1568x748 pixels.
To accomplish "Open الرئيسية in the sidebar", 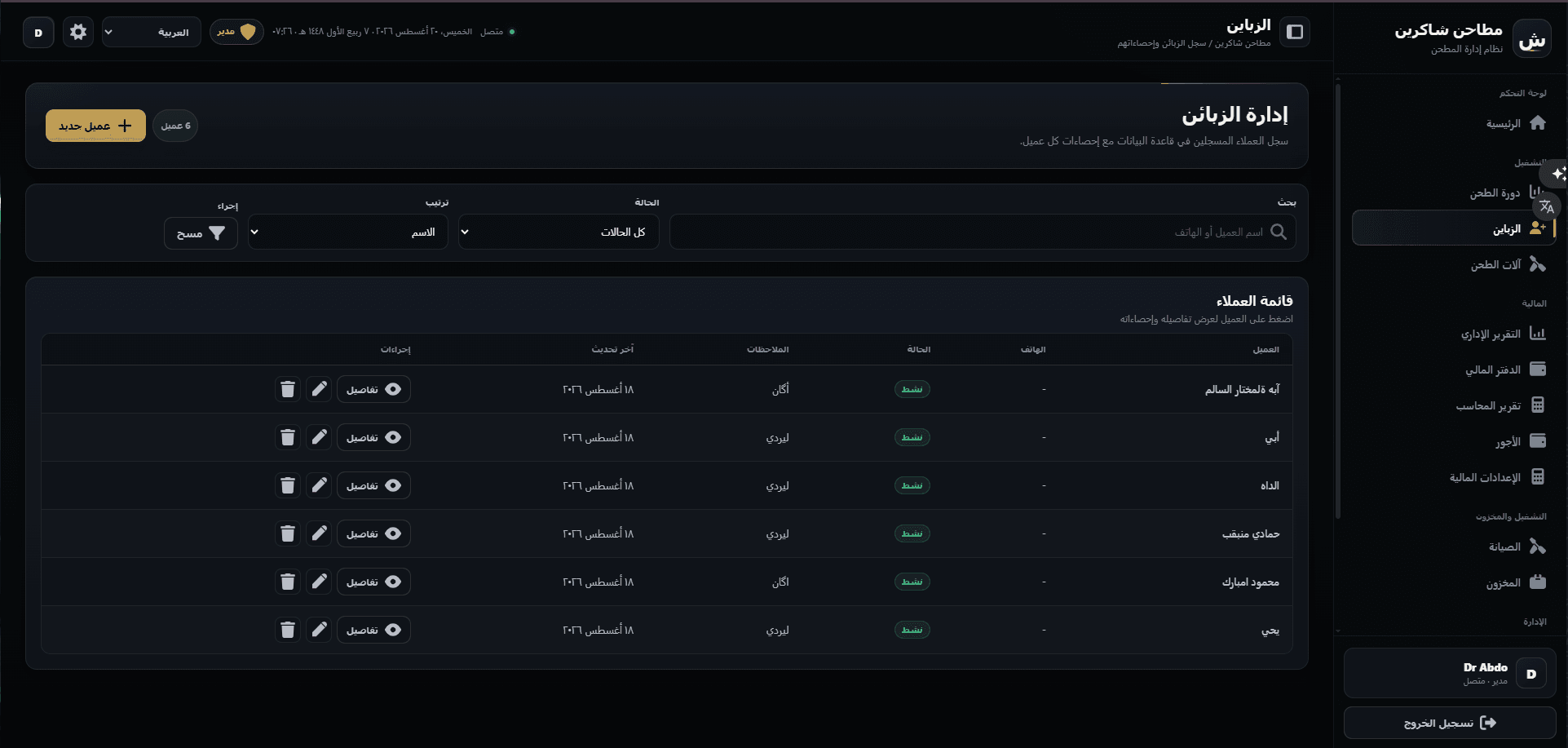I will point(1454,123).
